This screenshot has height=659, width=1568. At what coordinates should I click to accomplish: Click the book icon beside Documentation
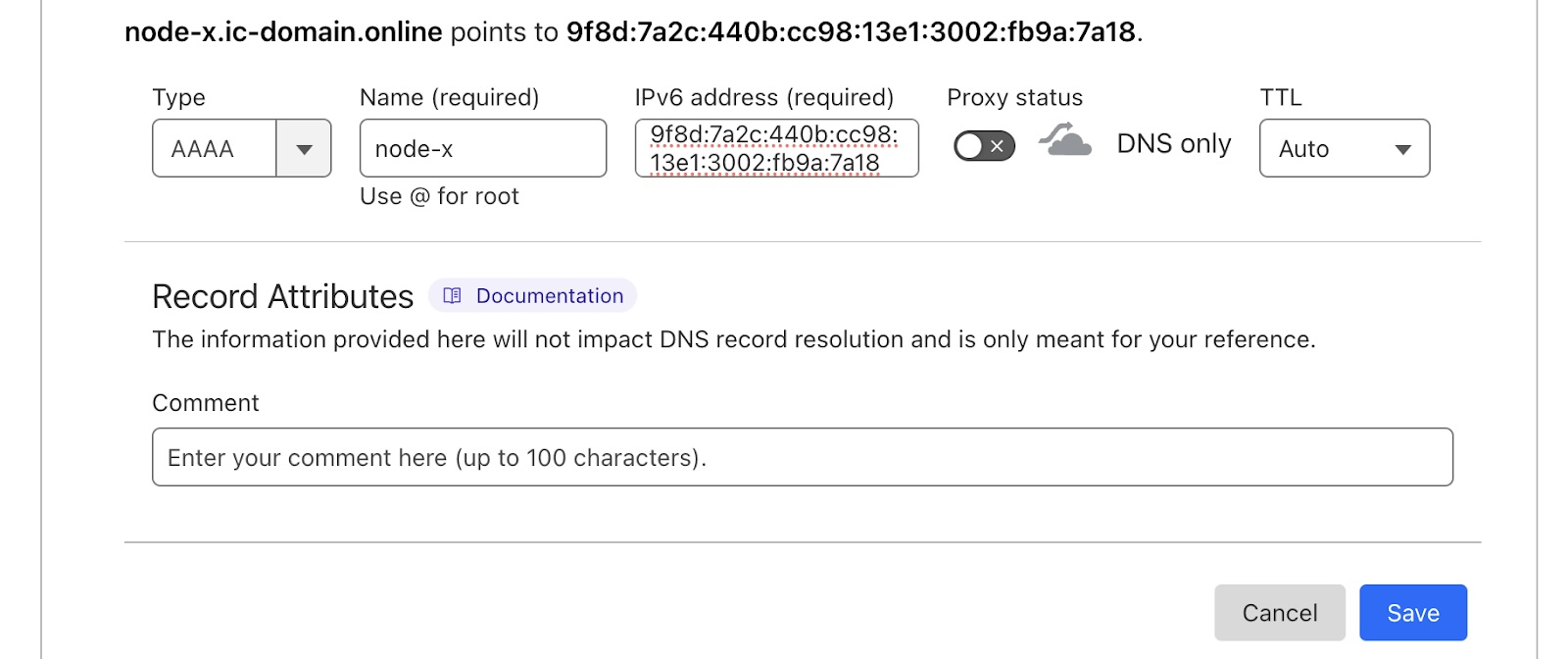[452, 296]
